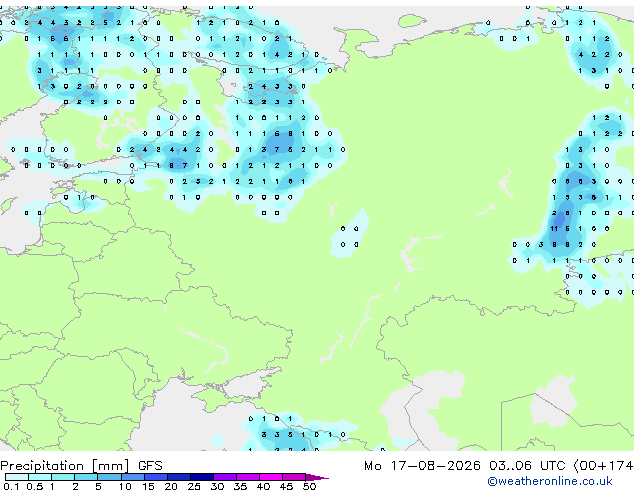Pick the 35–40 mm violet legend box

click(247, 477)
